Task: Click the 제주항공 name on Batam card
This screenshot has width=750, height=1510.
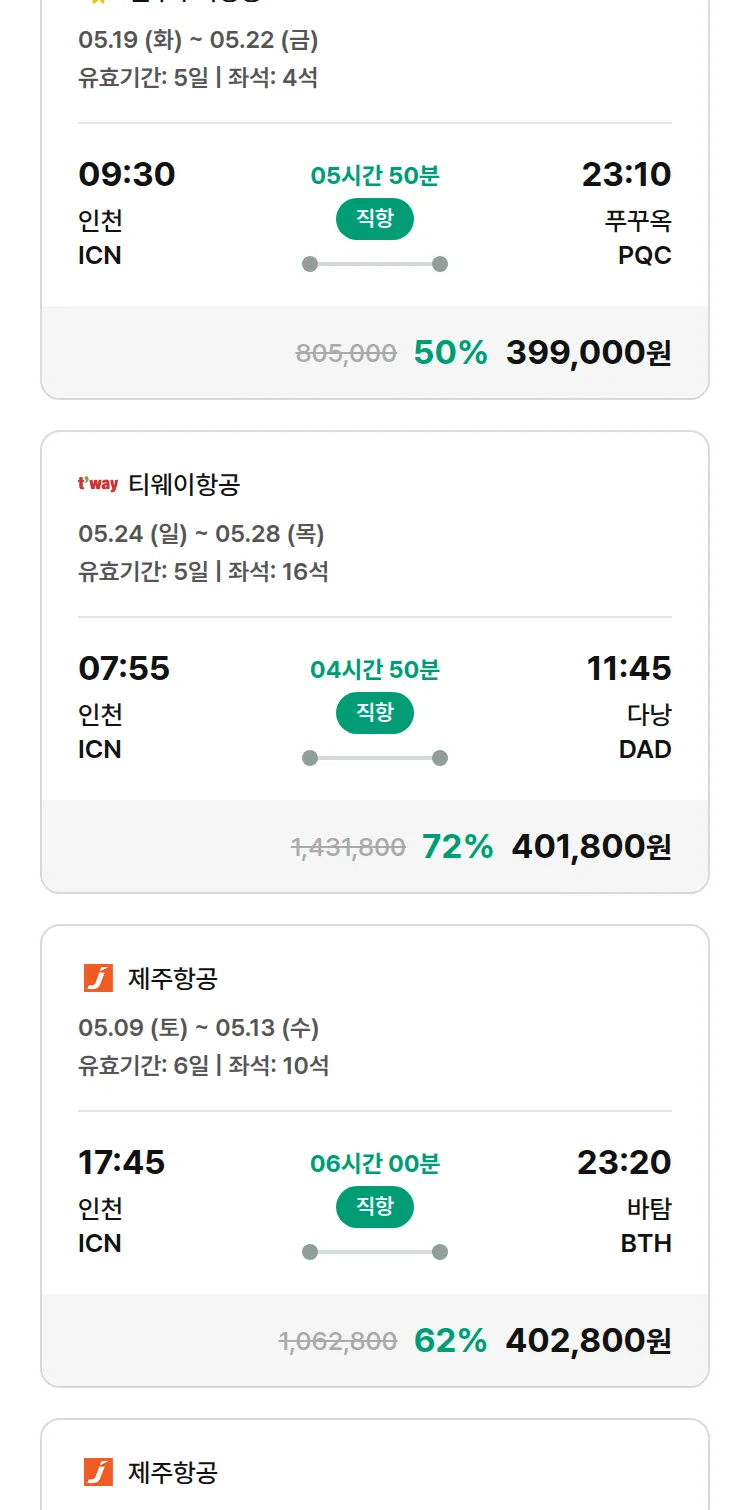Action: click(172, 978)
